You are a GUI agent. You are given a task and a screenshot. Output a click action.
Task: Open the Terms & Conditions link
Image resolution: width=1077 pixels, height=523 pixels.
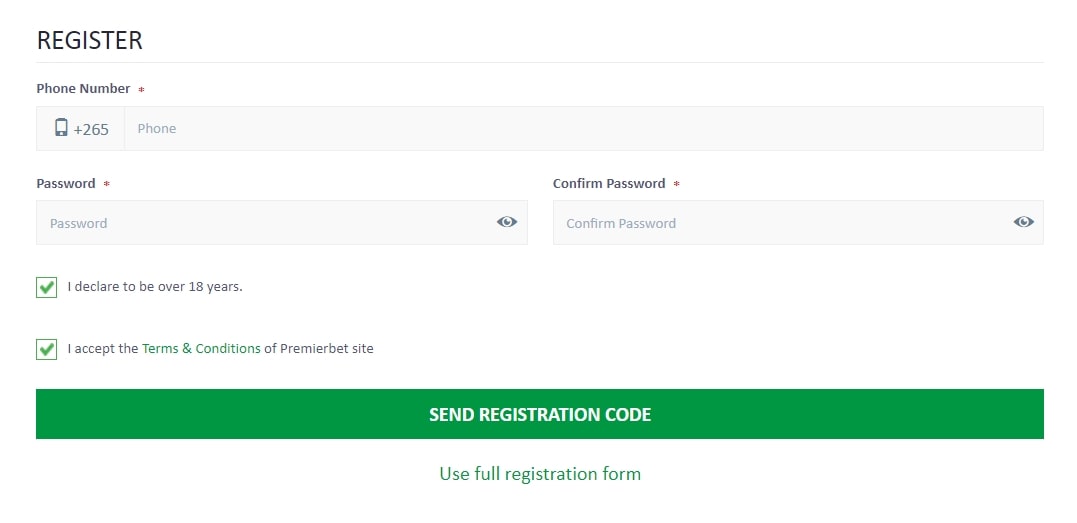[201, 349]
